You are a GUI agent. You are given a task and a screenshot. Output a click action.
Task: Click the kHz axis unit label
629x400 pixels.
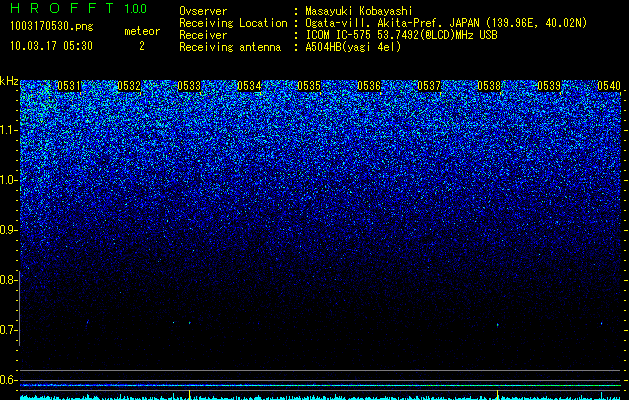(x=9, y=81)
